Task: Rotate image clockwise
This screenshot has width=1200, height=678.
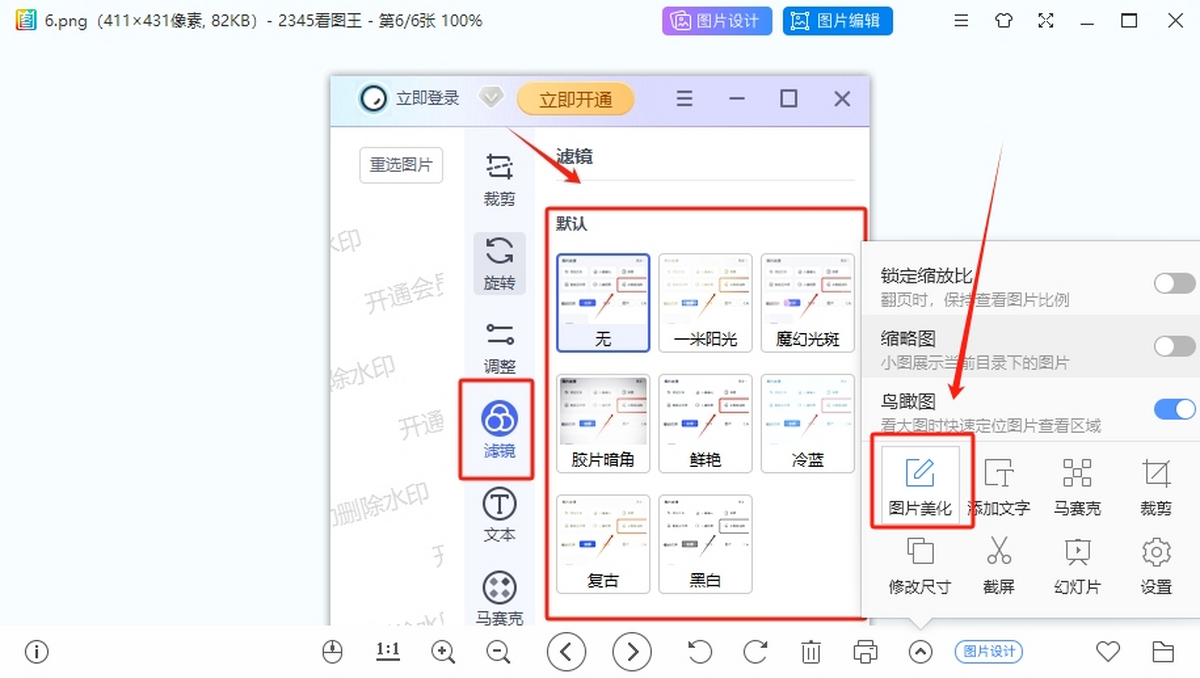Action: click(x=756, y=652)
